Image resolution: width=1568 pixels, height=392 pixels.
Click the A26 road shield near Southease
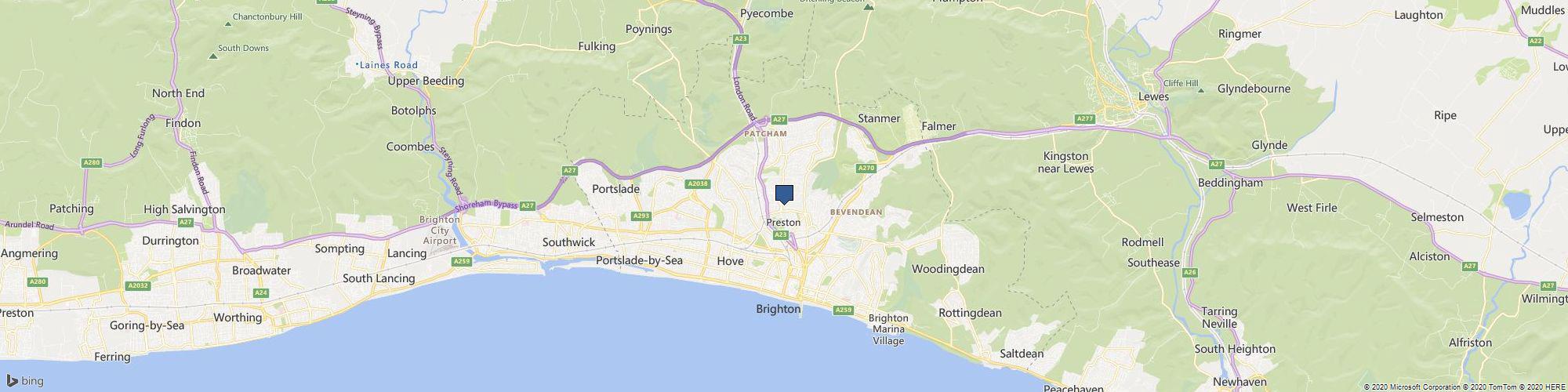click(x=1190, y=272)
